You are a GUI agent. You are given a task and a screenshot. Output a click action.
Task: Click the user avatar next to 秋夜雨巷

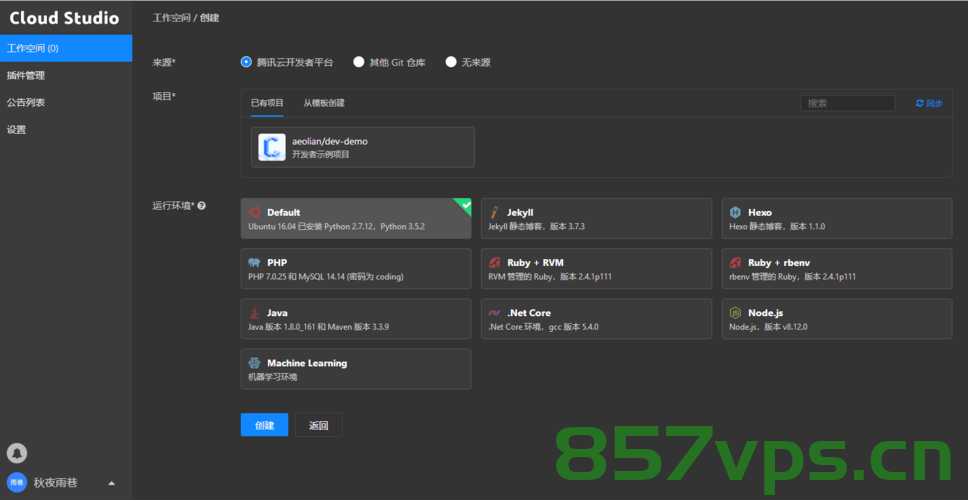17,483
